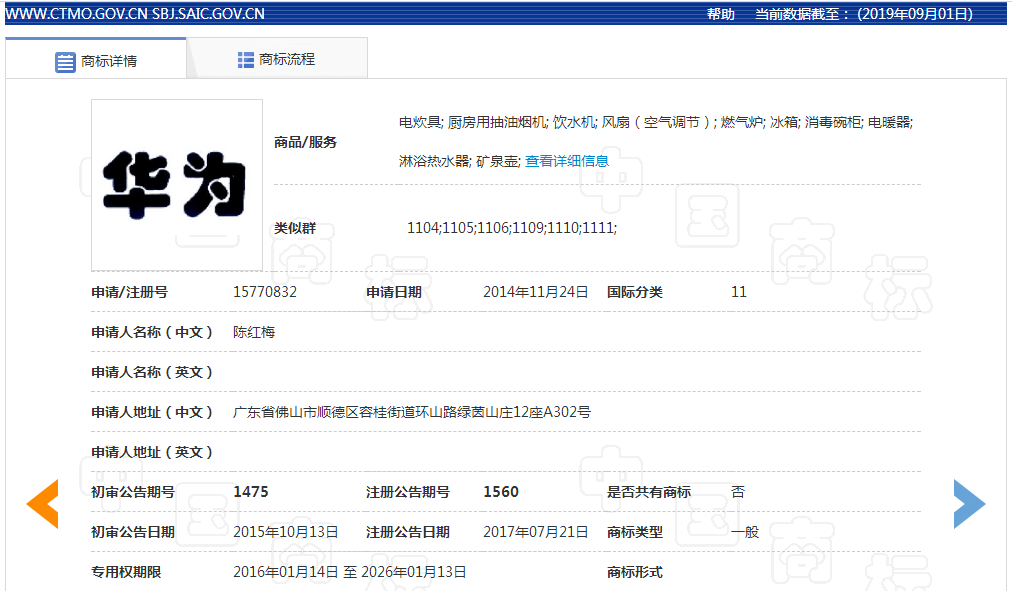The height and width of the screenshot is (591, 1012).
Task: Select the goods list line starting 电炊具
Action: coord(656,123)
